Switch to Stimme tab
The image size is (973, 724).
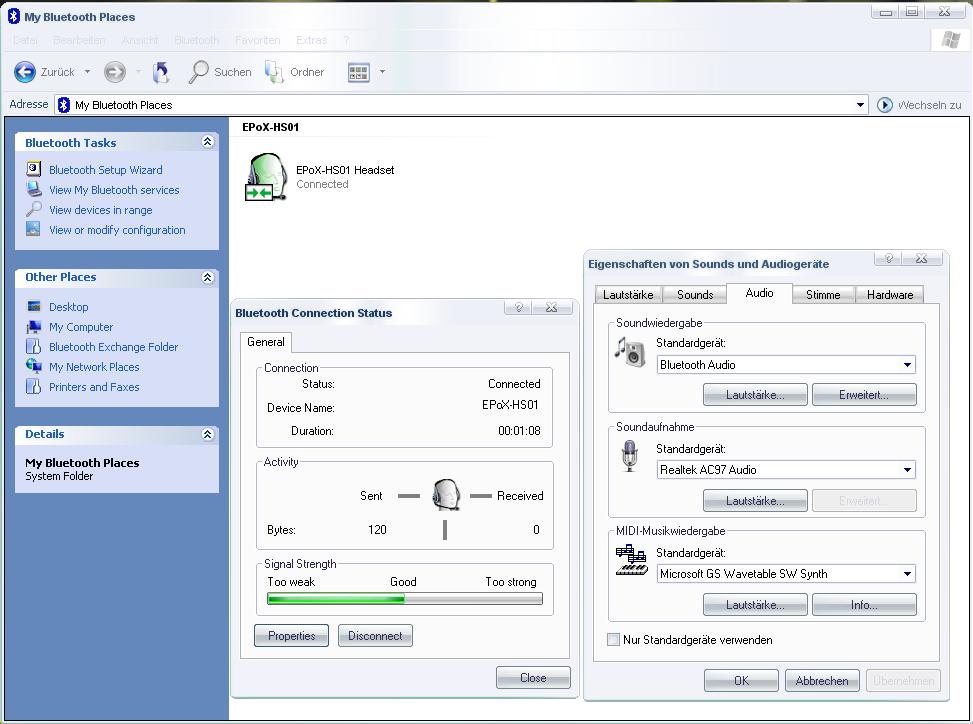click(x=823, y=295)
